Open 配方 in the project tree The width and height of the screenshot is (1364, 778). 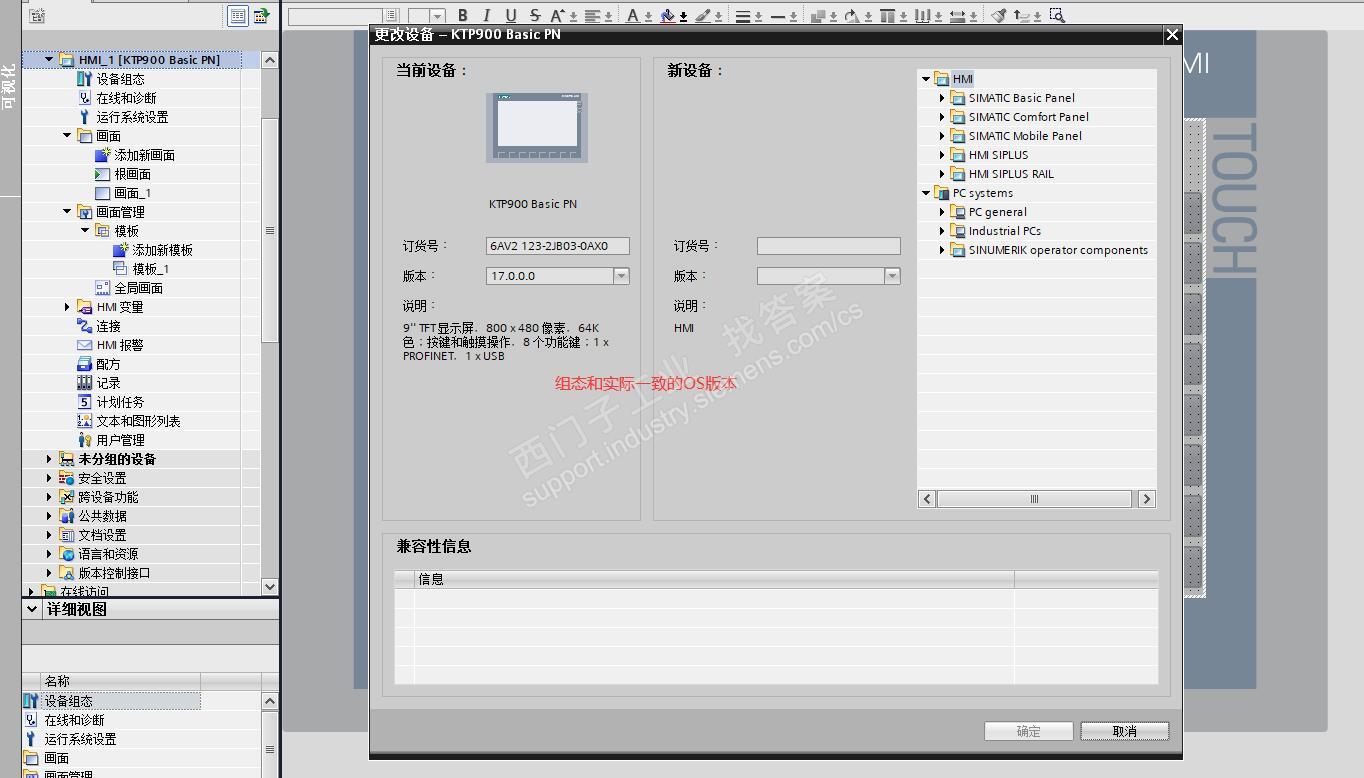[108, 364]
